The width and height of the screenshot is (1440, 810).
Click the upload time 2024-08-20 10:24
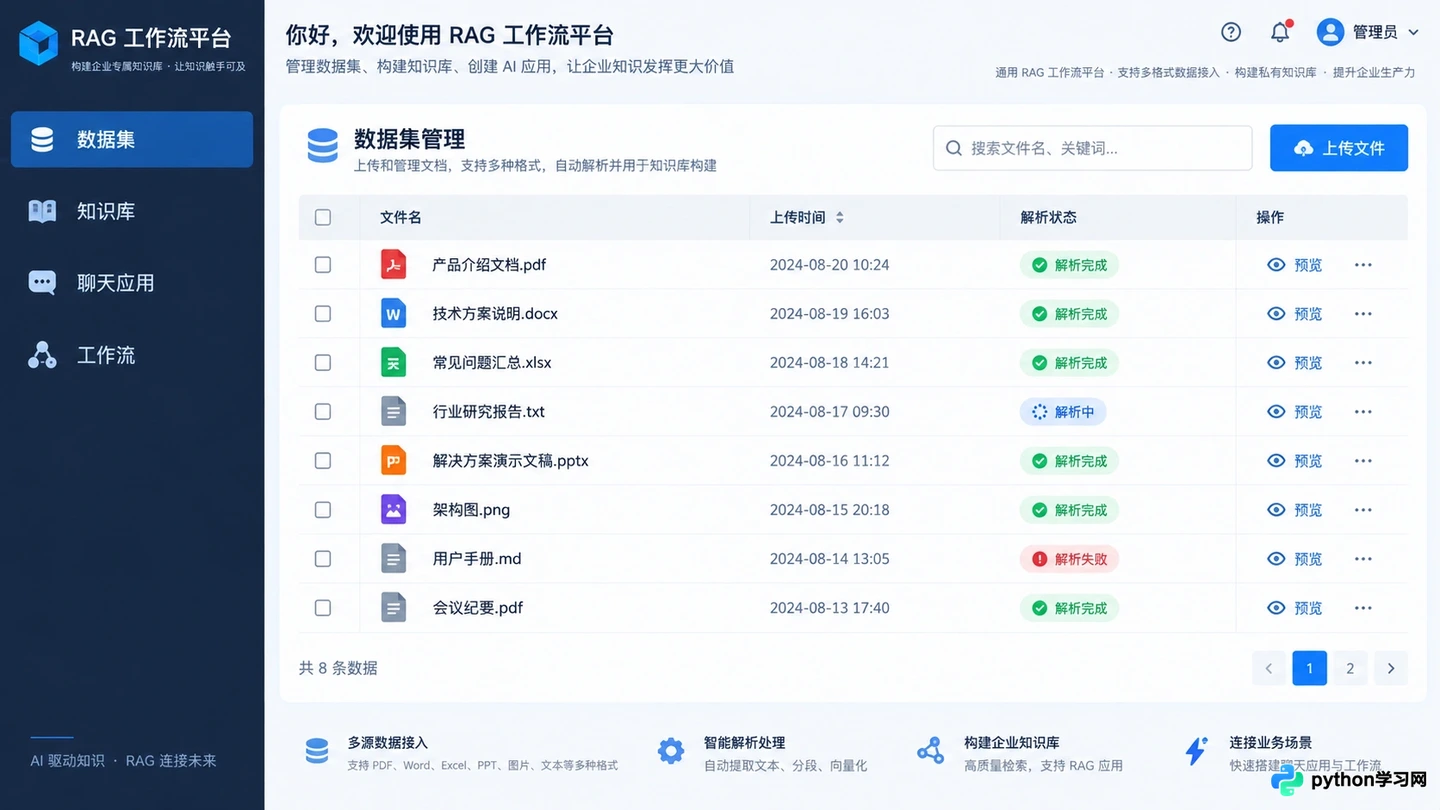tap(829, 265)
